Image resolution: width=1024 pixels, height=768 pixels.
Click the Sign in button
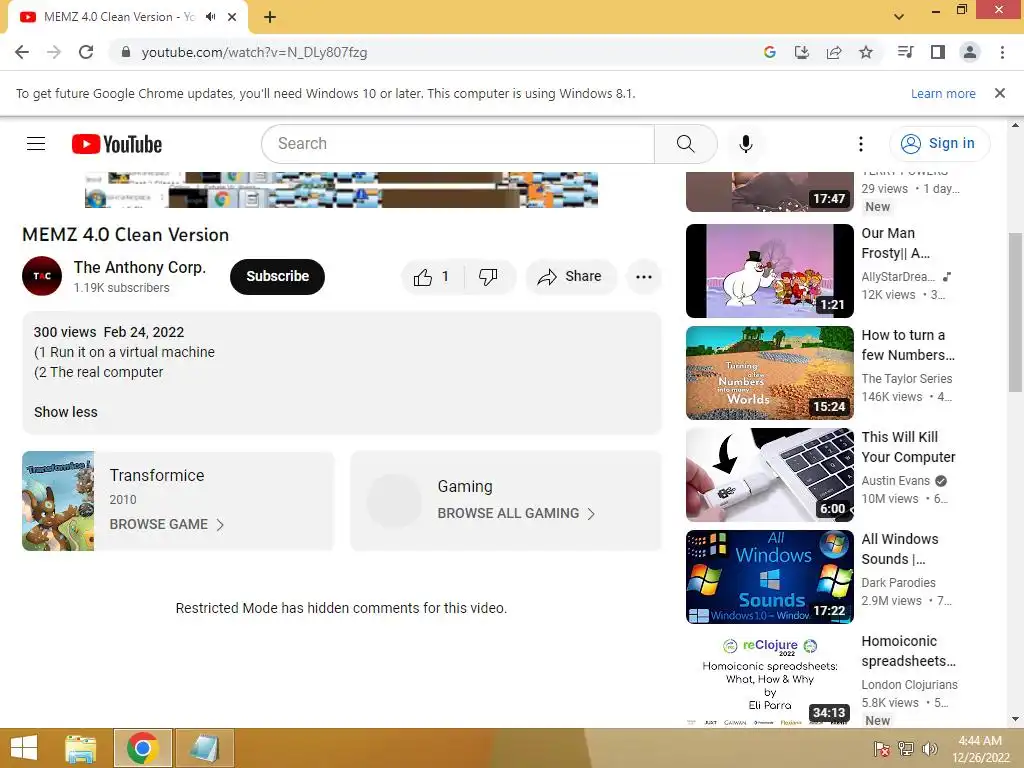click(939, 144)
